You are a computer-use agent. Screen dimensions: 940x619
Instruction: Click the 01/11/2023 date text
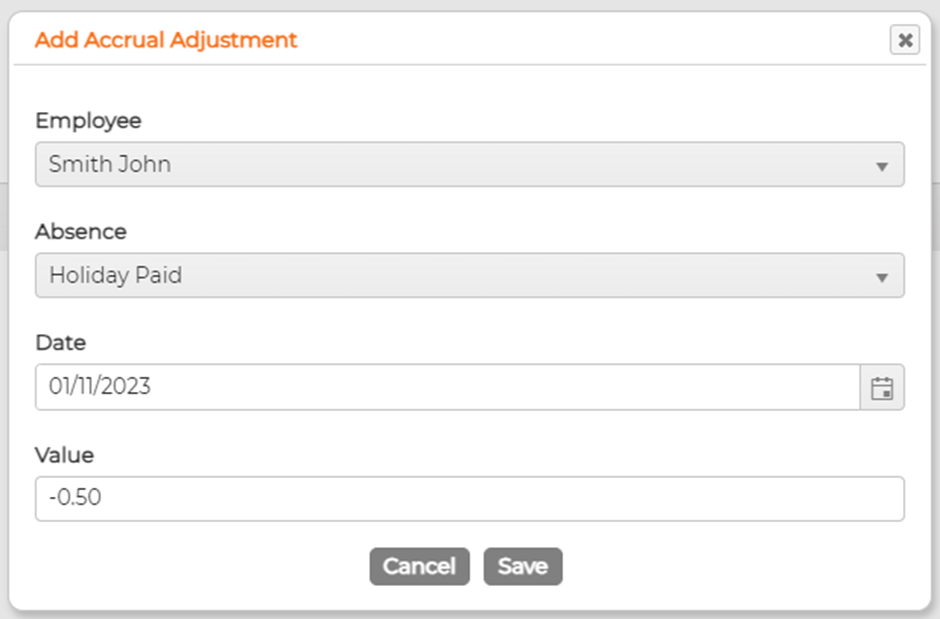tap(100, 387)
